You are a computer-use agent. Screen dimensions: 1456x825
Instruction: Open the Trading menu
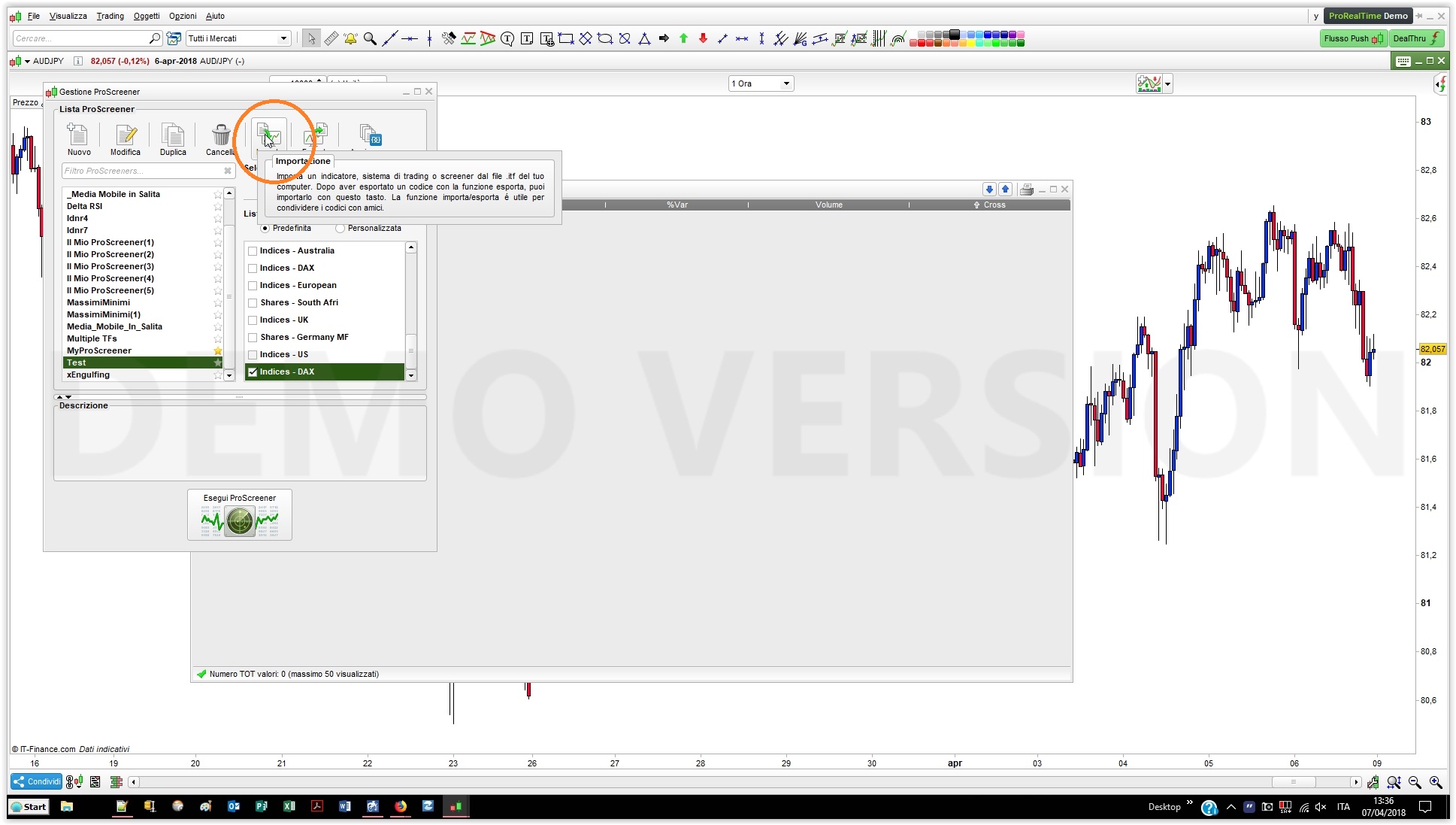click(110, 16)
